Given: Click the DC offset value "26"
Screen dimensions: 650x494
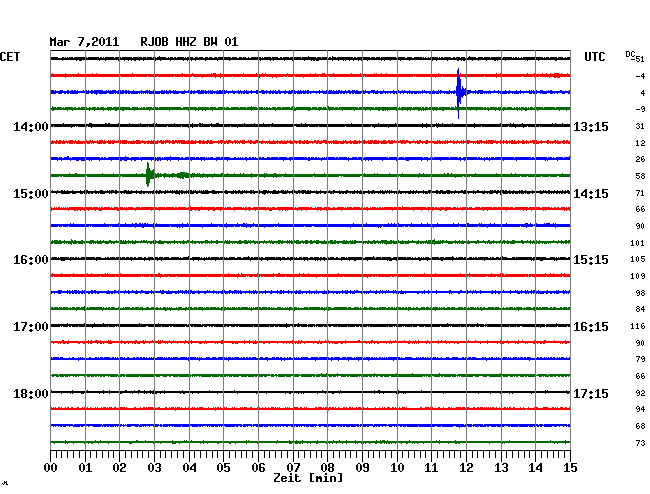Looking at the screenshot, I should click(x=640, y=159).
